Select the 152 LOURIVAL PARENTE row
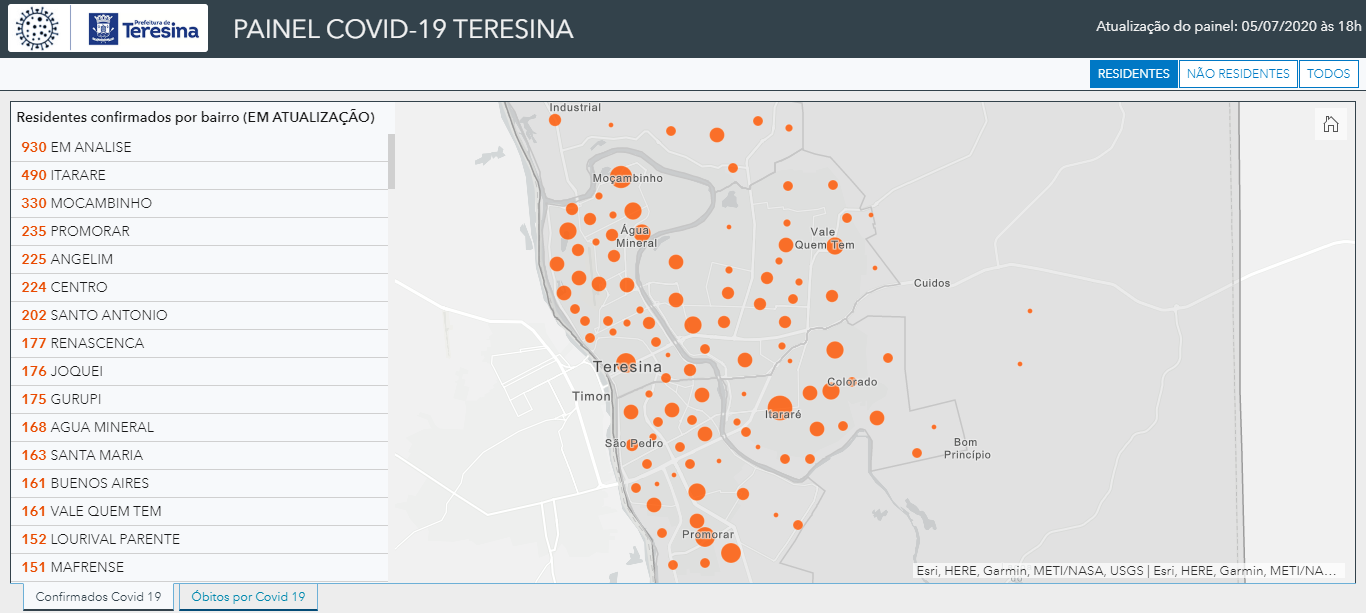This screenshot has width=1366, height=613. 199,539
